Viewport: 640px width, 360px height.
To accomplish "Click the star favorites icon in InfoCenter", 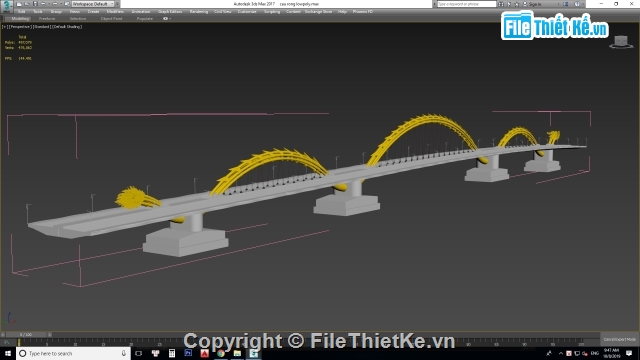I will click(517, 4).
